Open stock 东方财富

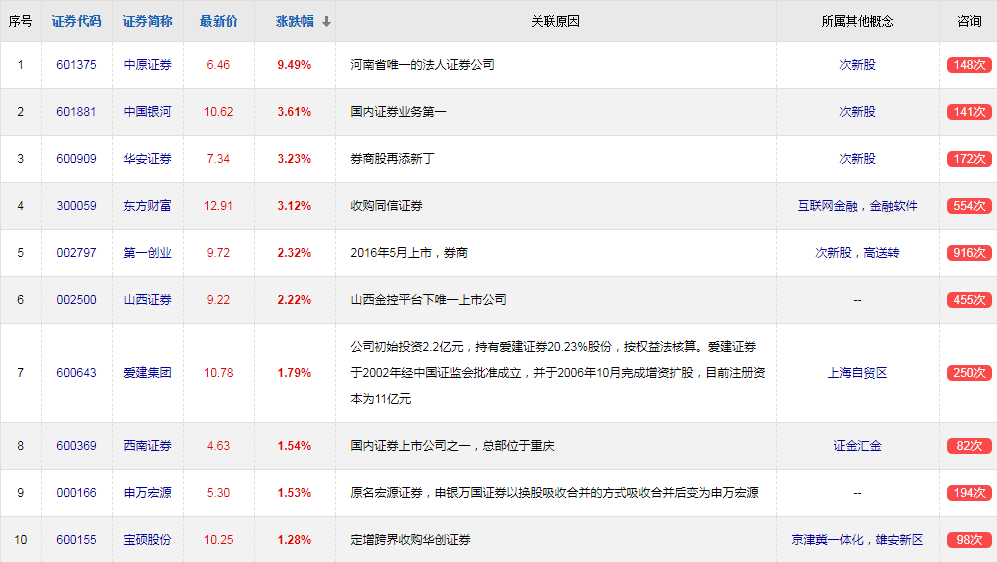[x=148, y=206]
